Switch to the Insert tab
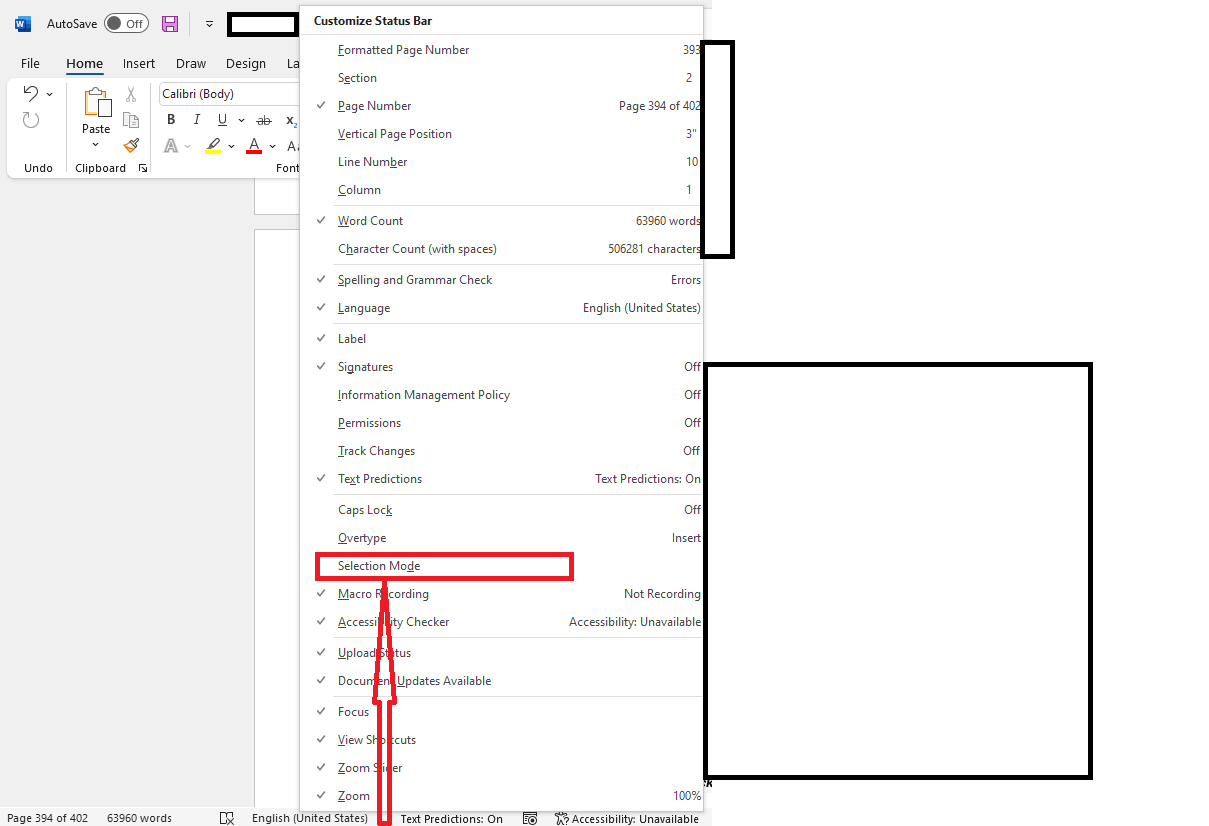 tap(139, 63)
